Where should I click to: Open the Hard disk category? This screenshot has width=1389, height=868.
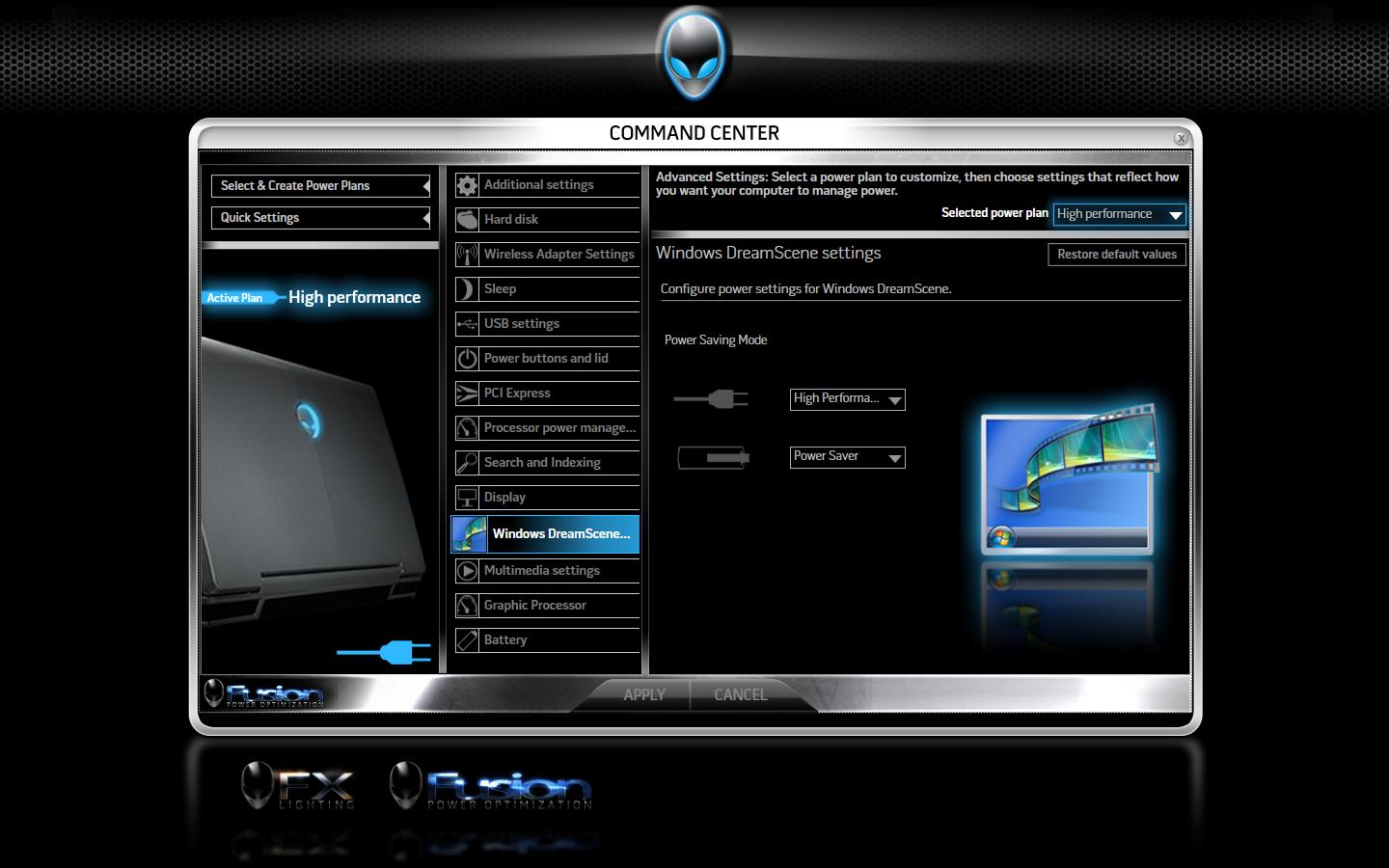547,220
